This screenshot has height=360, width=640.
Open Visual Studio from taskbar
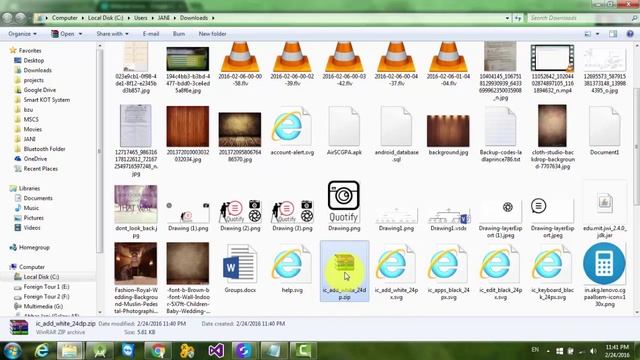coord(216,351)
